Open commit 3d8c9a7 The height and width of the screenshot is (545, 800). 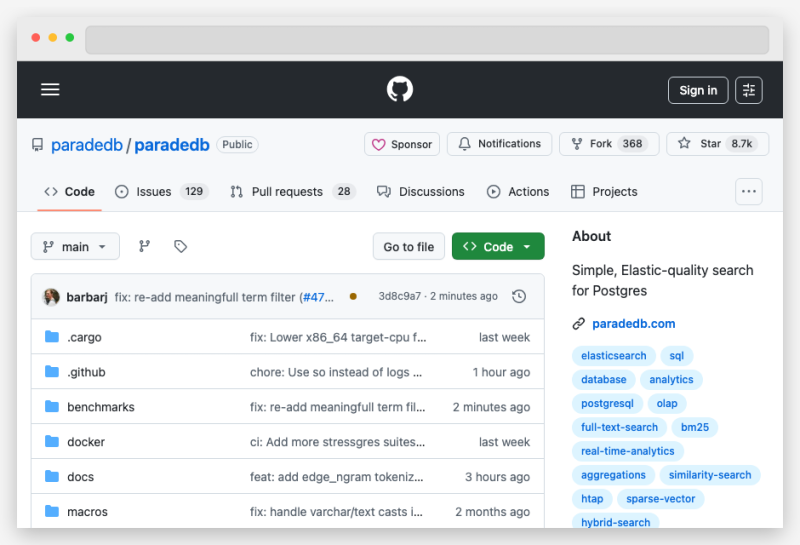point(399,296)
